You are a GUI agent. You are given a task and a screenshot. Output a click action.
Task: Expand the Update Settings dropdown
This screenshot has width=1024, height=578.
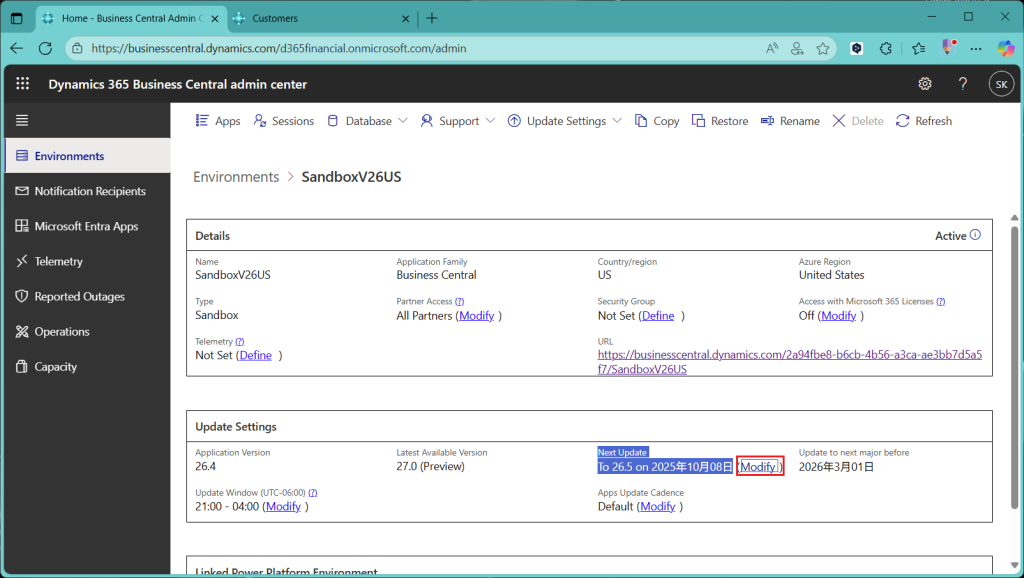pyautogui.click(x=565, y=121)
